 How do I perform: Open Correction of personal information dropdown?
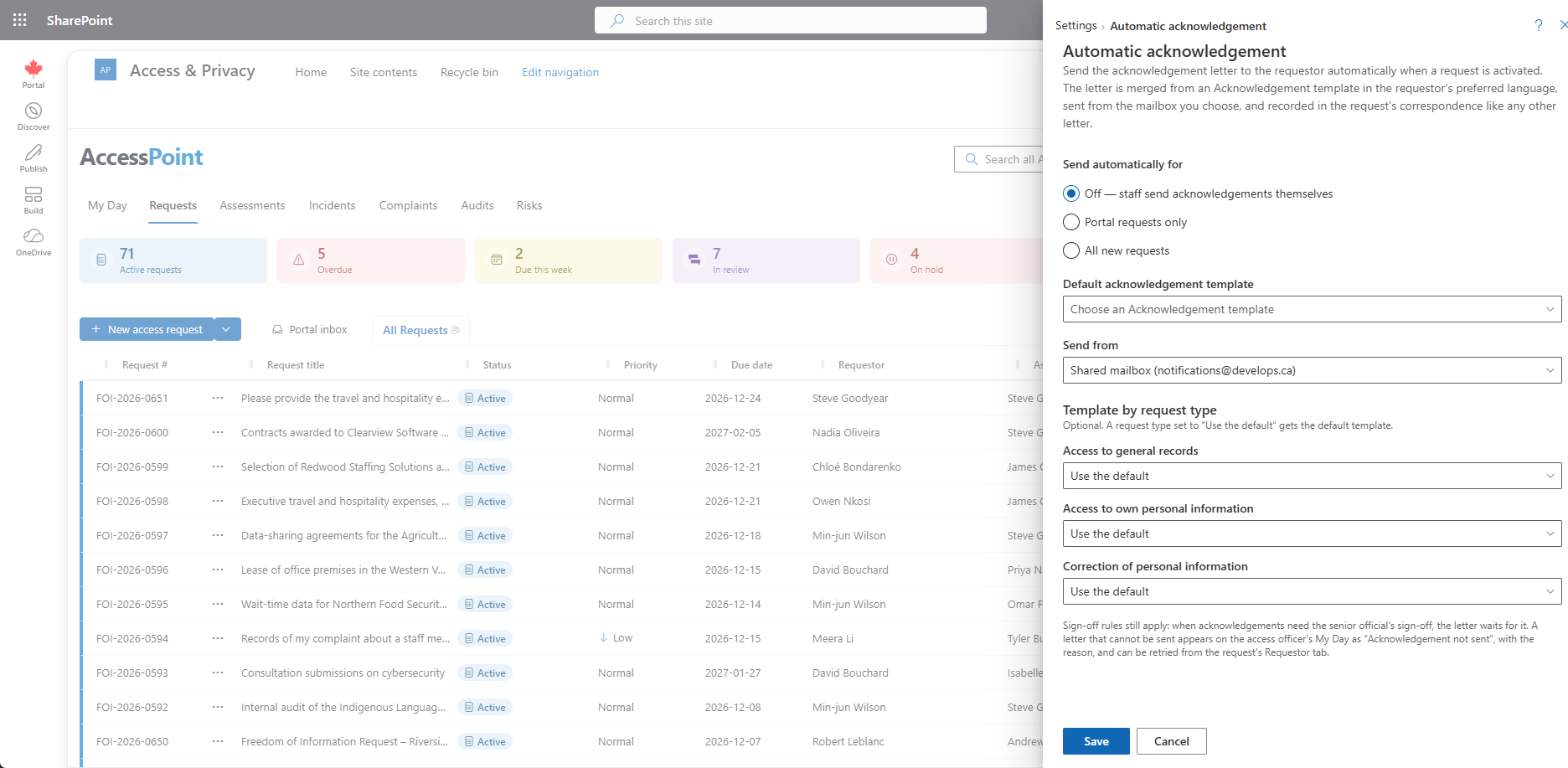[x=1312, y=591]
